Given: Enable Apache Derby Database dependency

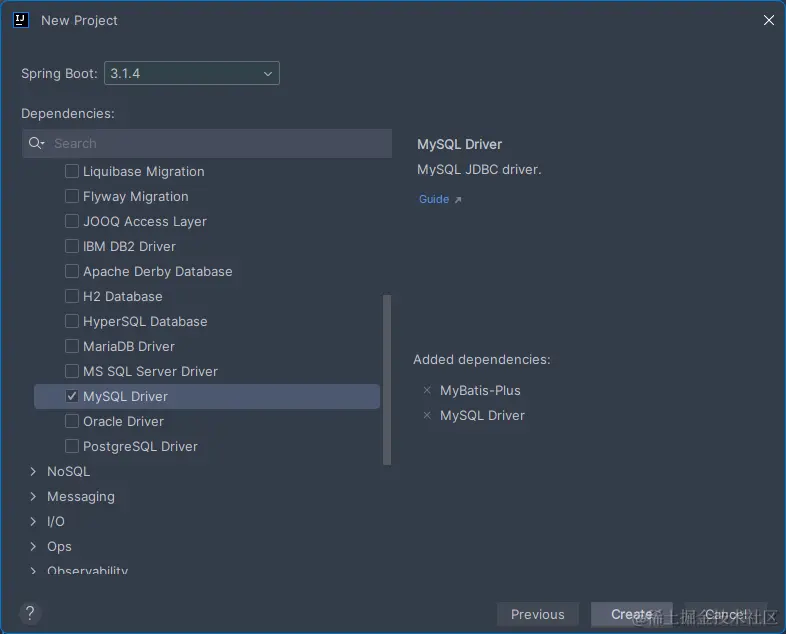Looking at the screenshot, I should [72, 271].
